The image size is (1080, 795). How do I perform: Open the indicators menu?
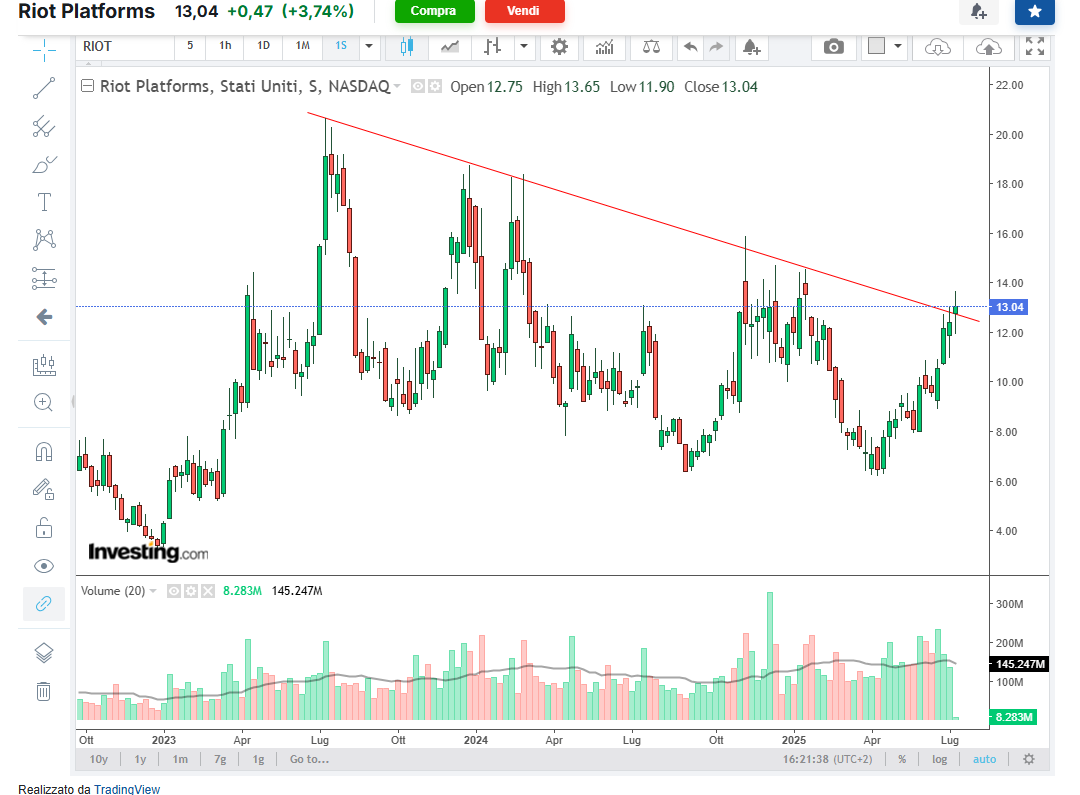(605, 46)
